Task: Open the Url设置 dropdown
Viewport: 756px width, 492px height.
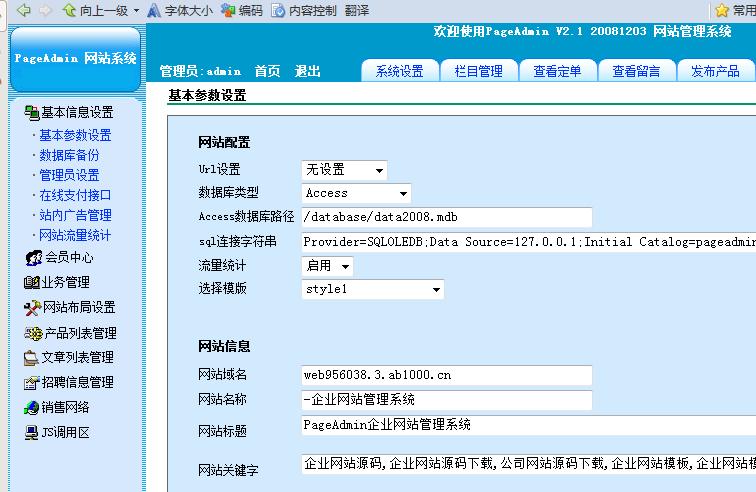Action: (x=344, y=170)
